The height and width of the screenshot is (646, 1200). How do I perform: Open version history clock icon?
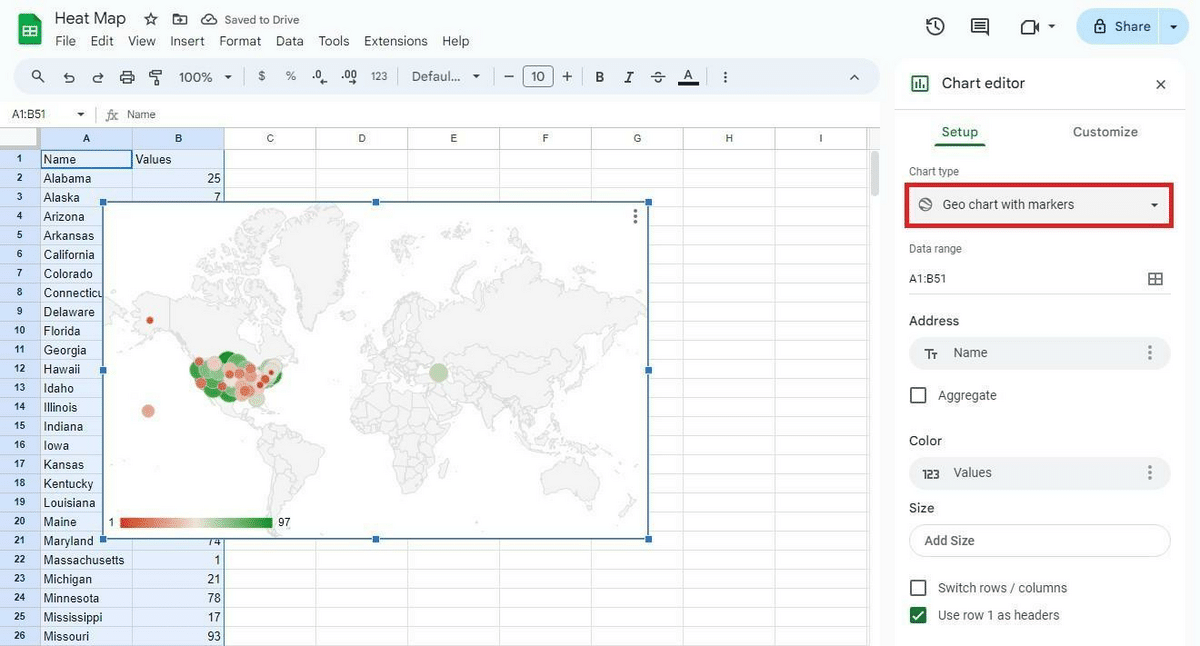click(935, 27)
